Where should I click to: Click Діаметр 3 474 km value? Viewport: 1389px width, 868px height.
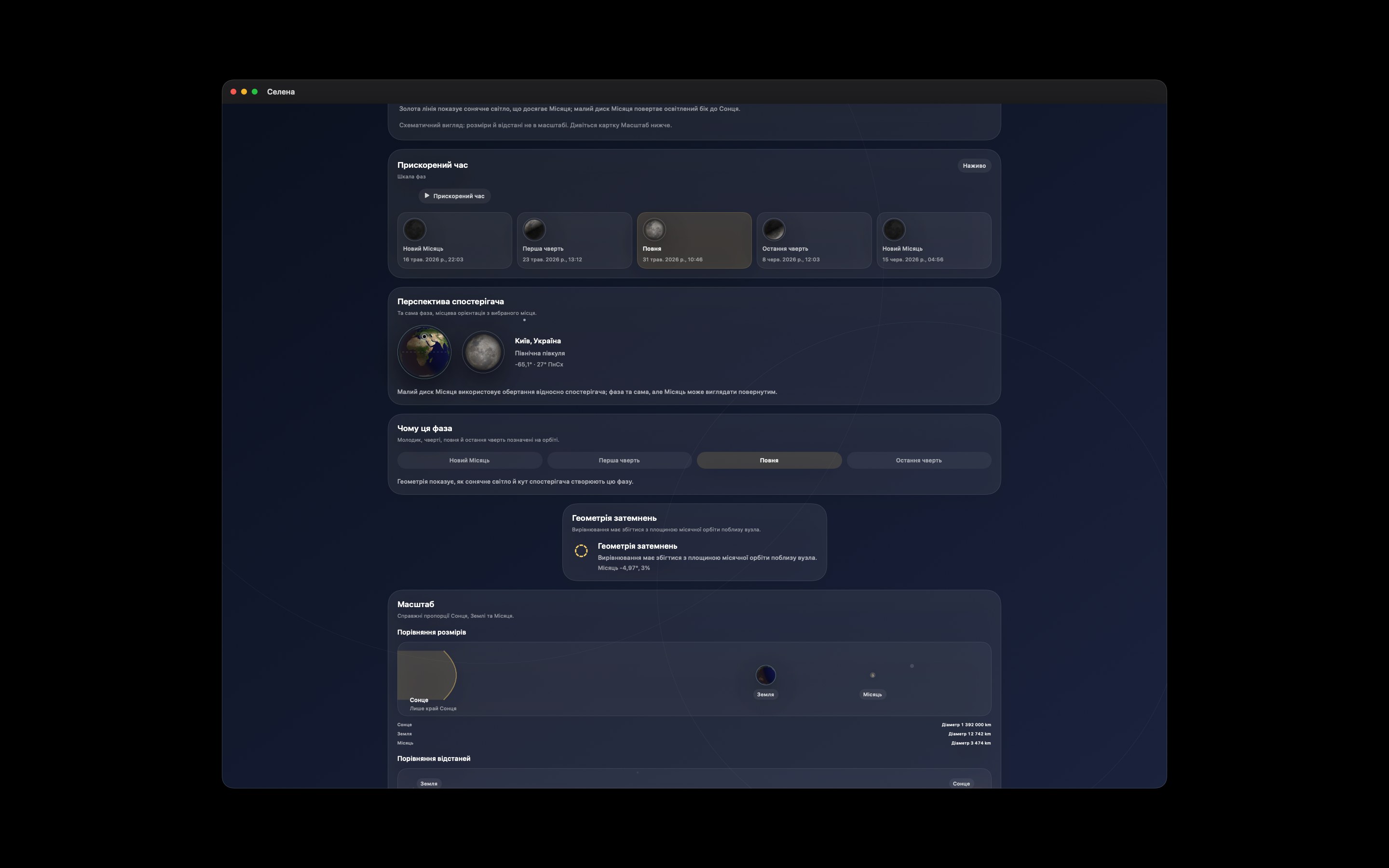coord(970,744)
